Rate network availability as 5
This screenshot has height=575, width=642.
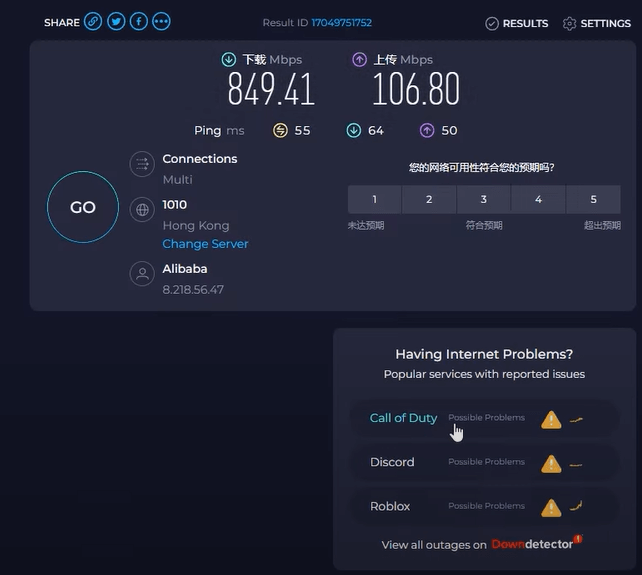pyautogui.click(x=593, y=199)
